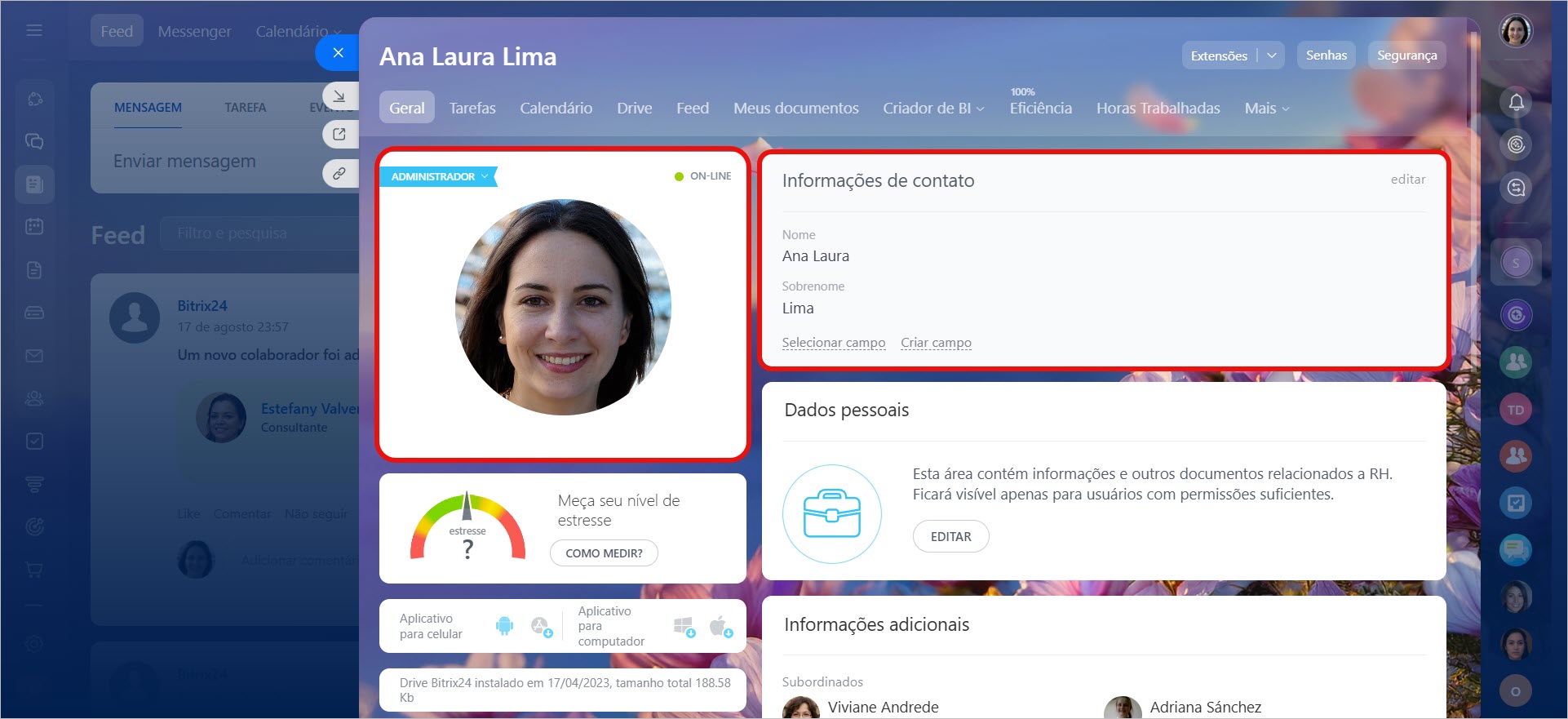Click the macOS desktop app download icon
Screen dimensions: 1568x719
(x=720, y=626)
